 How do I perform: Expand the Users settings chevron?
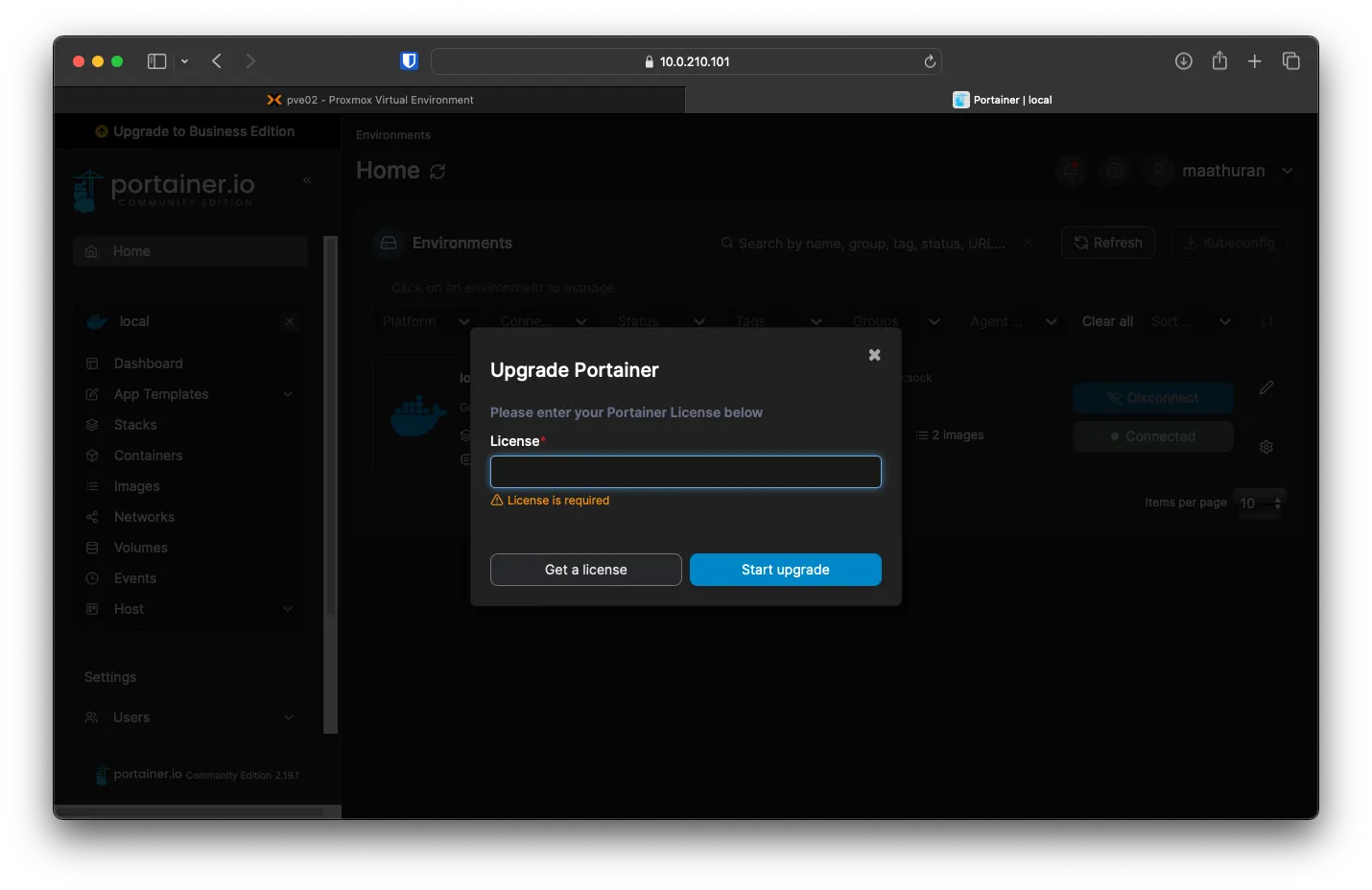pos(288,717)
